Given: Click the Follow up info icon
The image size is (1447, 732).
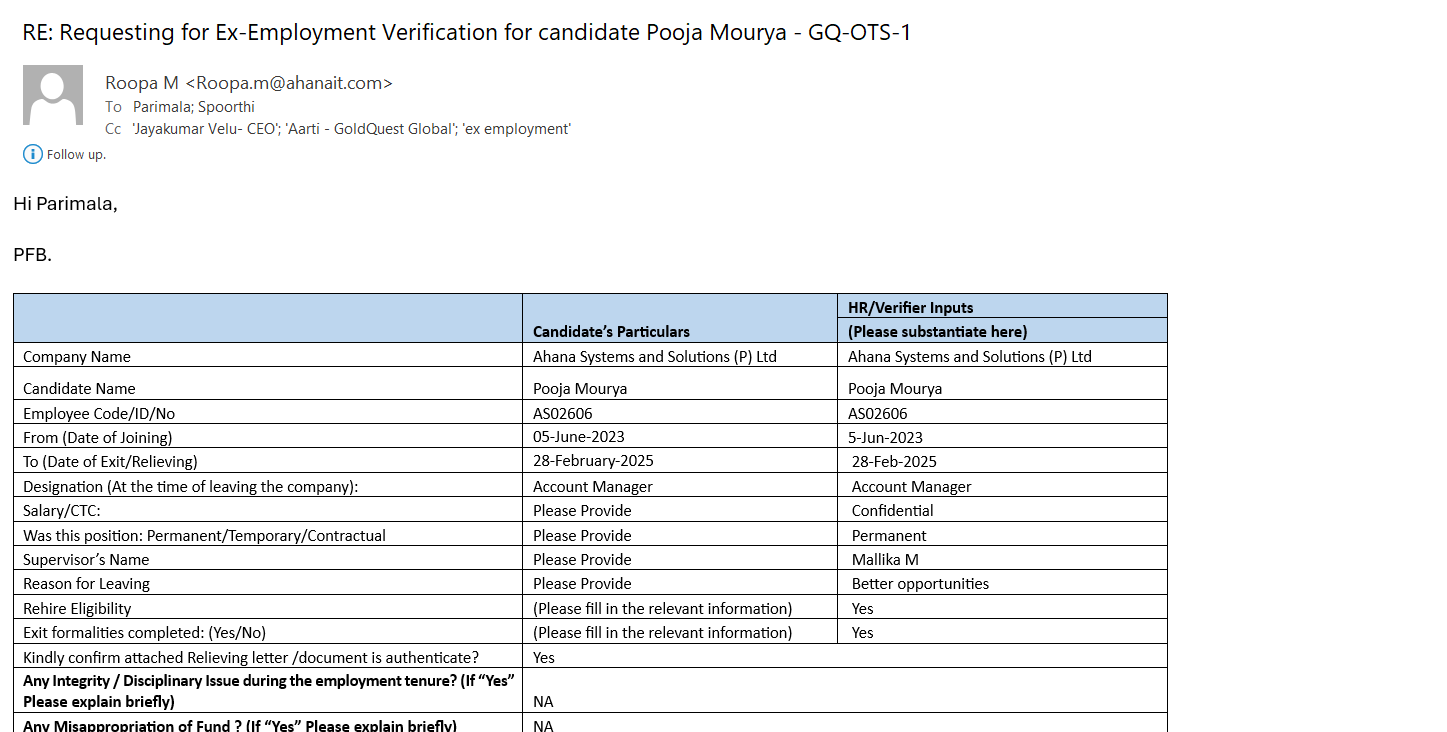Looking at the screenshot, I should click(x=33, y=154).
